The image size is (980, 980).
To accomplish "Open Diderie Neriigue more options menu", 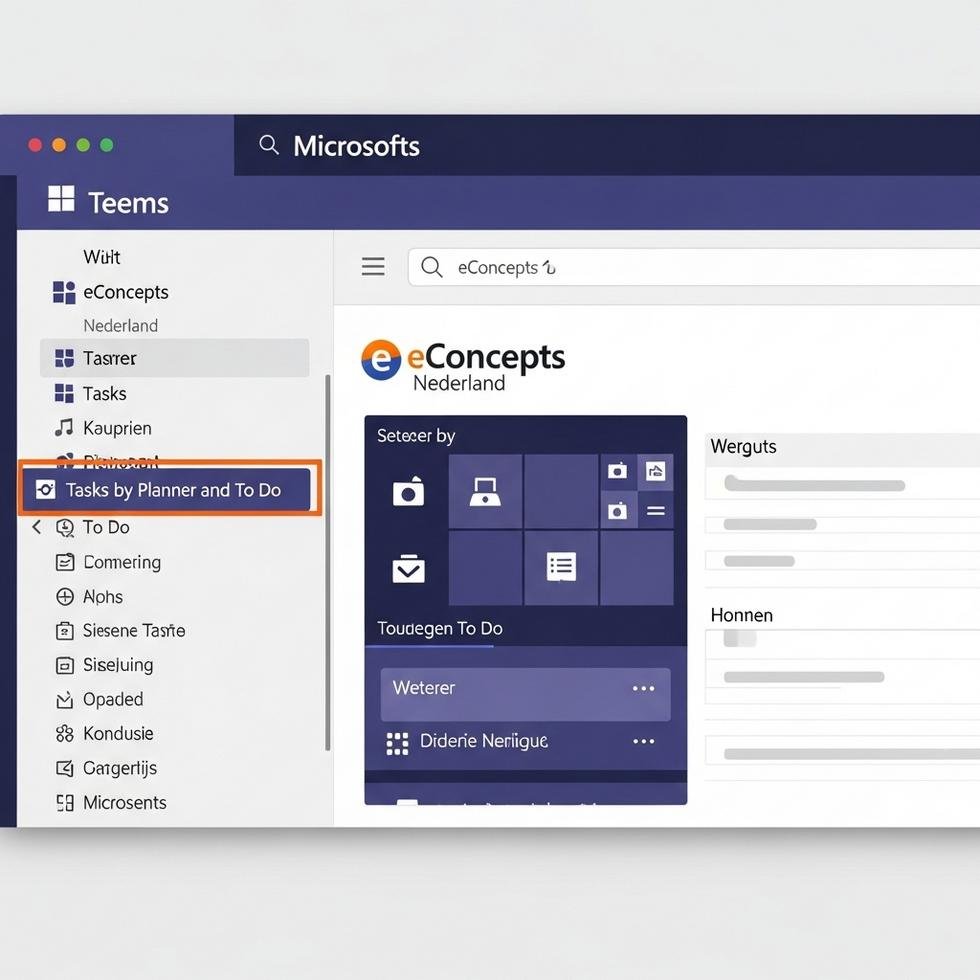I will coord(643,741).
